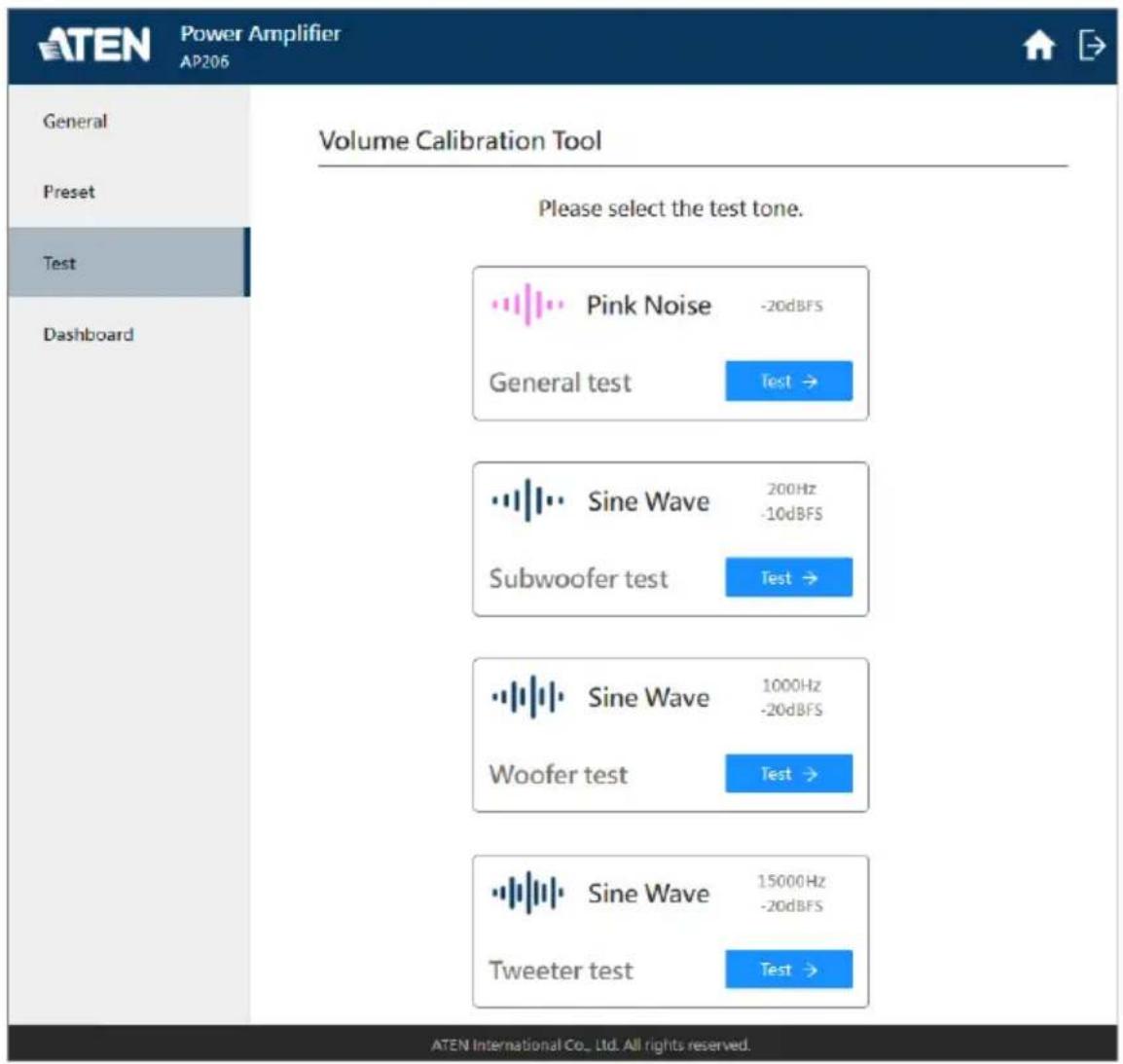Click the pink noise waveform icon

click(527, 305)
